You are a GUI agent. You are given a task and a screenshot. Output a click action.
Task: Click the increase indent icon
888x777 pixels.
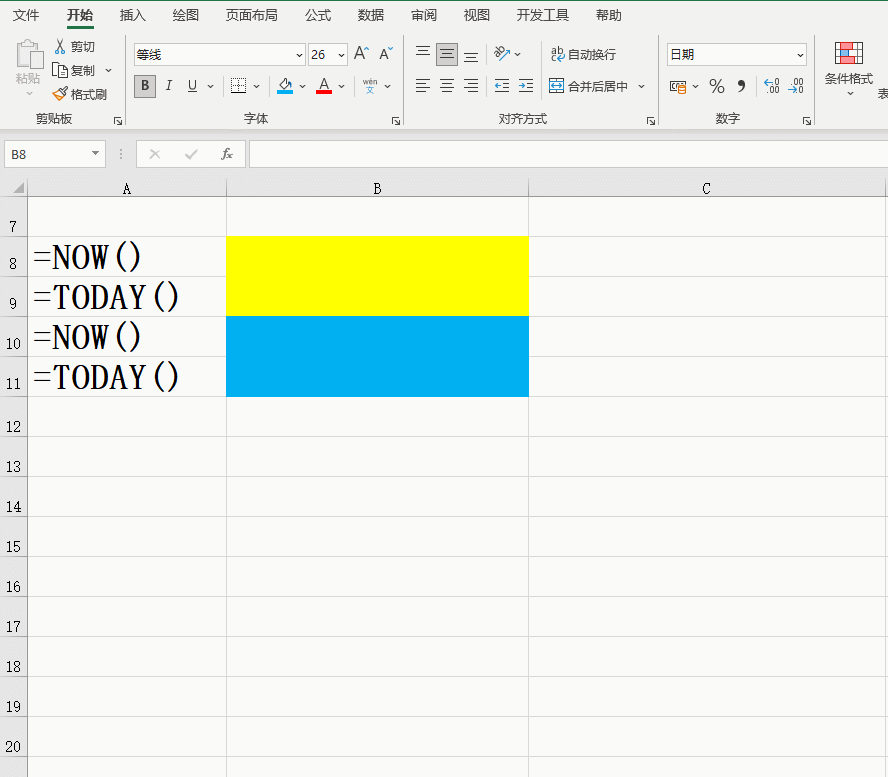(x=526, y=86)
